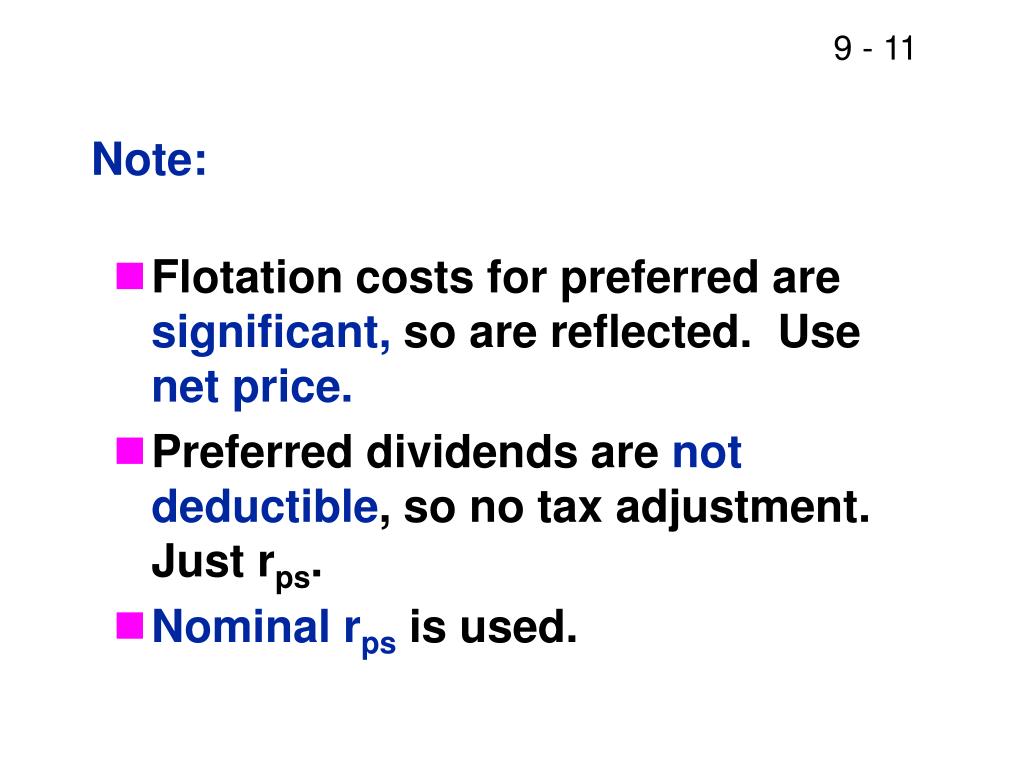Click the slide number 9 - 11

pyautogui.click(x=874, y=48)
